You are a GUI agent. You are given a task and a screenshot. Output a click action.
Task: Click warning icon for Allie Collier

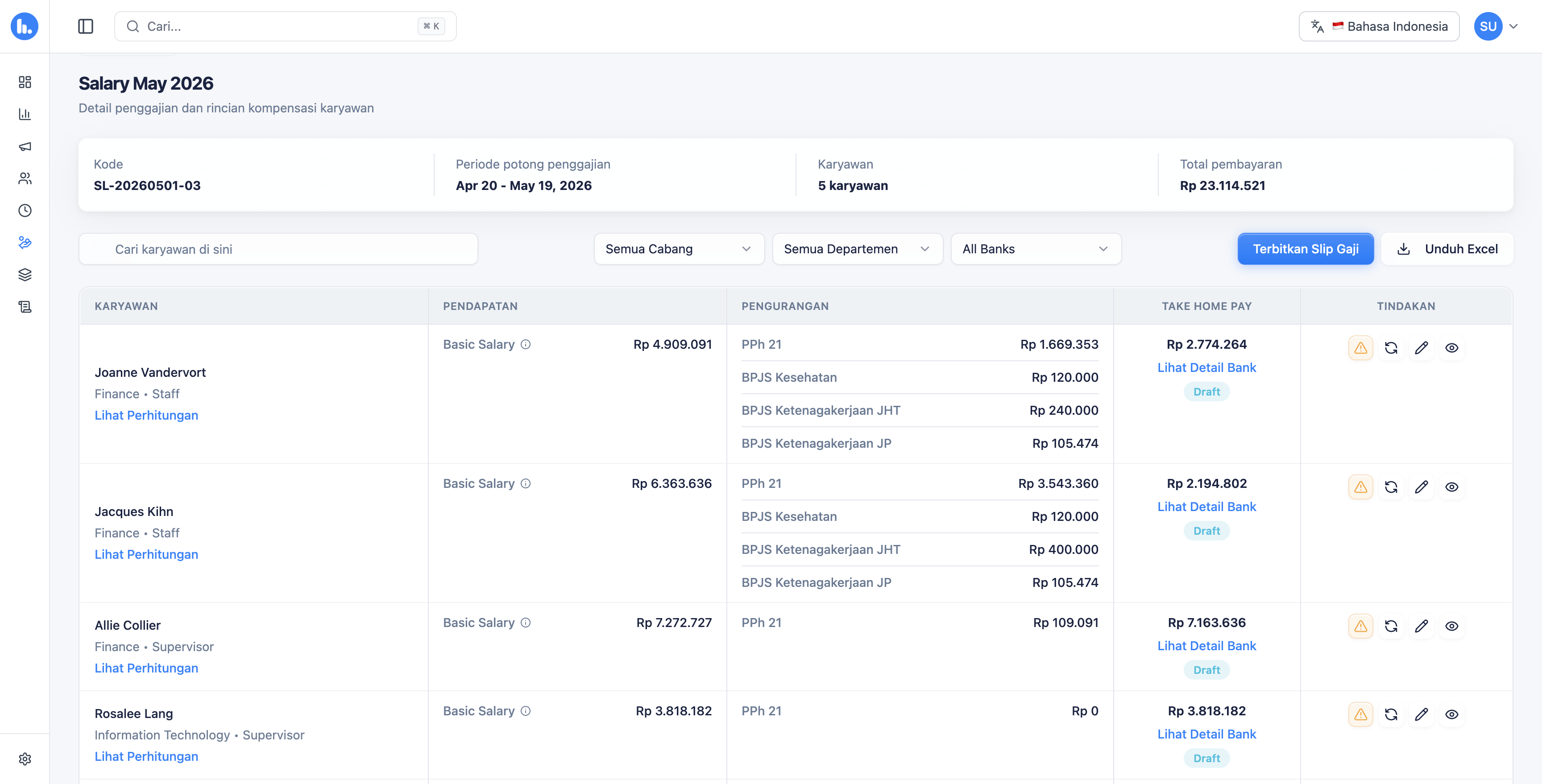coord(1360,626)
